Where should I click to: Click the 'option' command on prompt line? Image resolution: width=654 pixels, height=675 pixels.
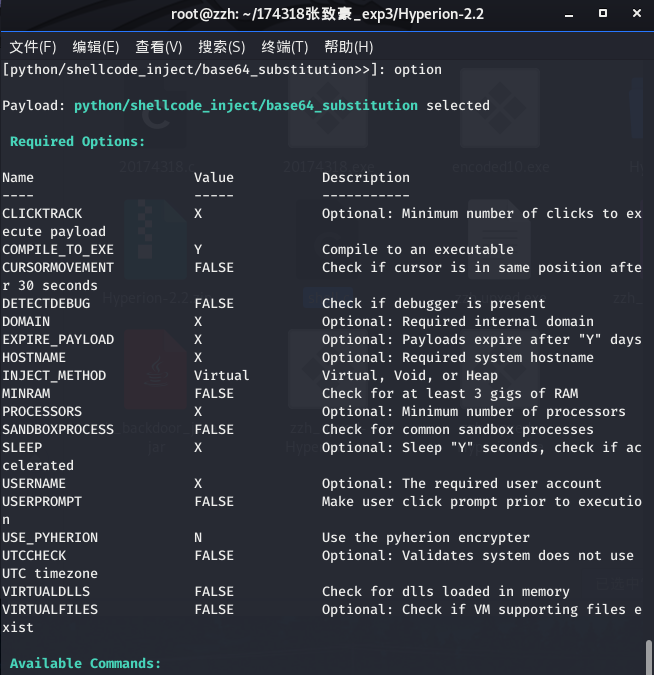point(418,70)
